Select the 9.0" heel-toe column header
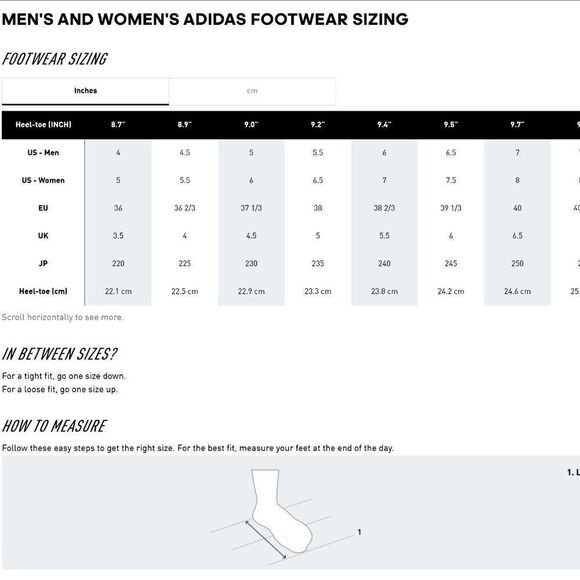Image resolution: width=580 pixels, height=580 pixels. coord(251,125)
